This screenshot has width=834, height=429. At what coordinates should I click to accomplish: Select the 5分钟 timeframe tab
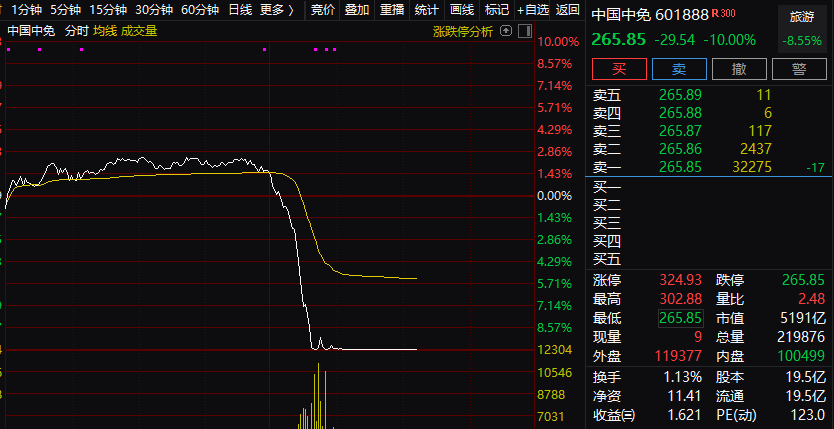pos(66,10)
